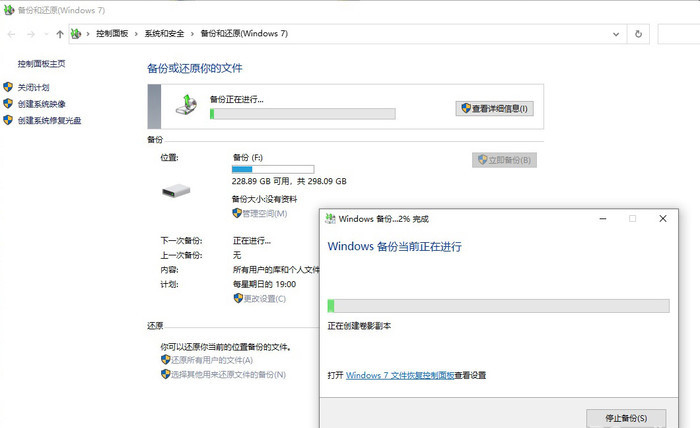Open the address bar history dropdown

coord(616,34)
